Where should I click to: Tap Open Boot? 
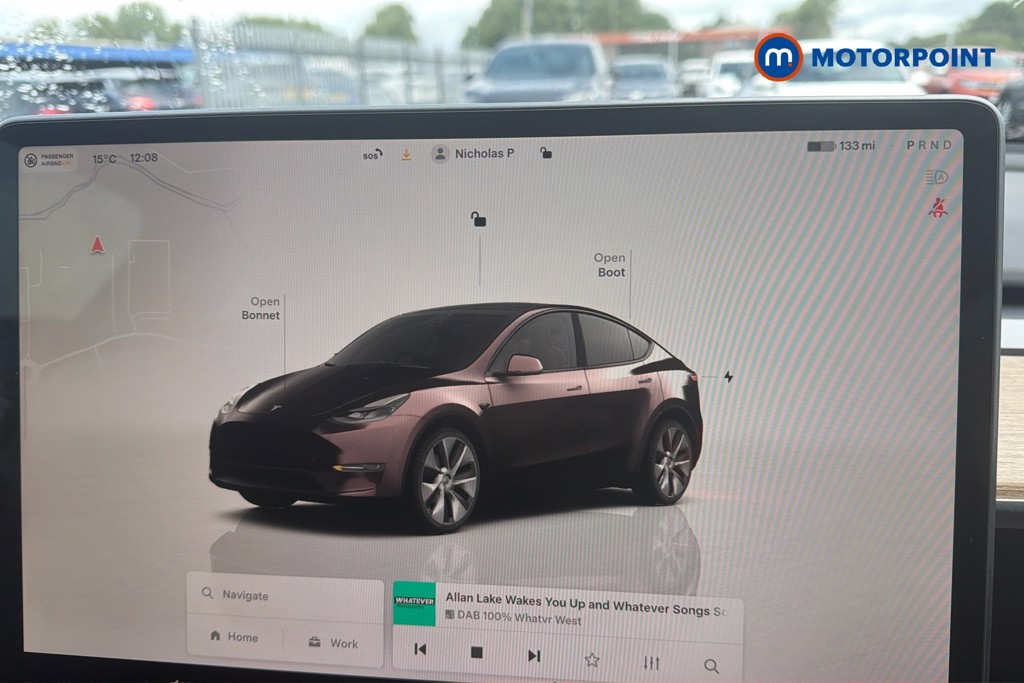610,265
